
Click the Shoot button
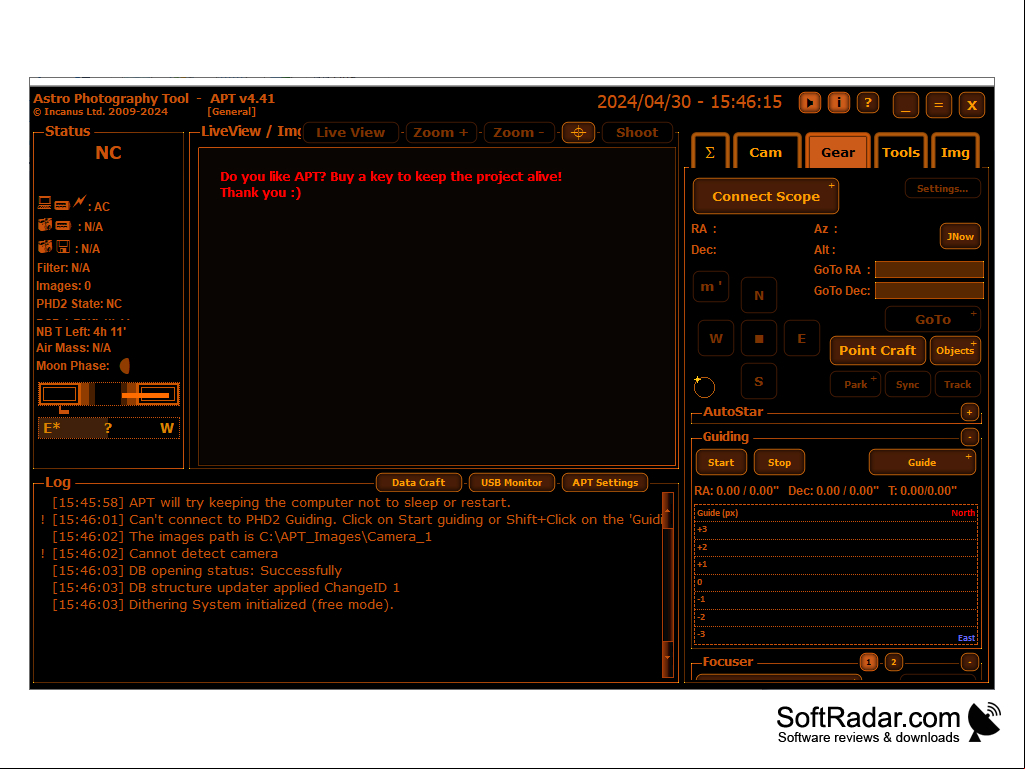tap(637, 133)
